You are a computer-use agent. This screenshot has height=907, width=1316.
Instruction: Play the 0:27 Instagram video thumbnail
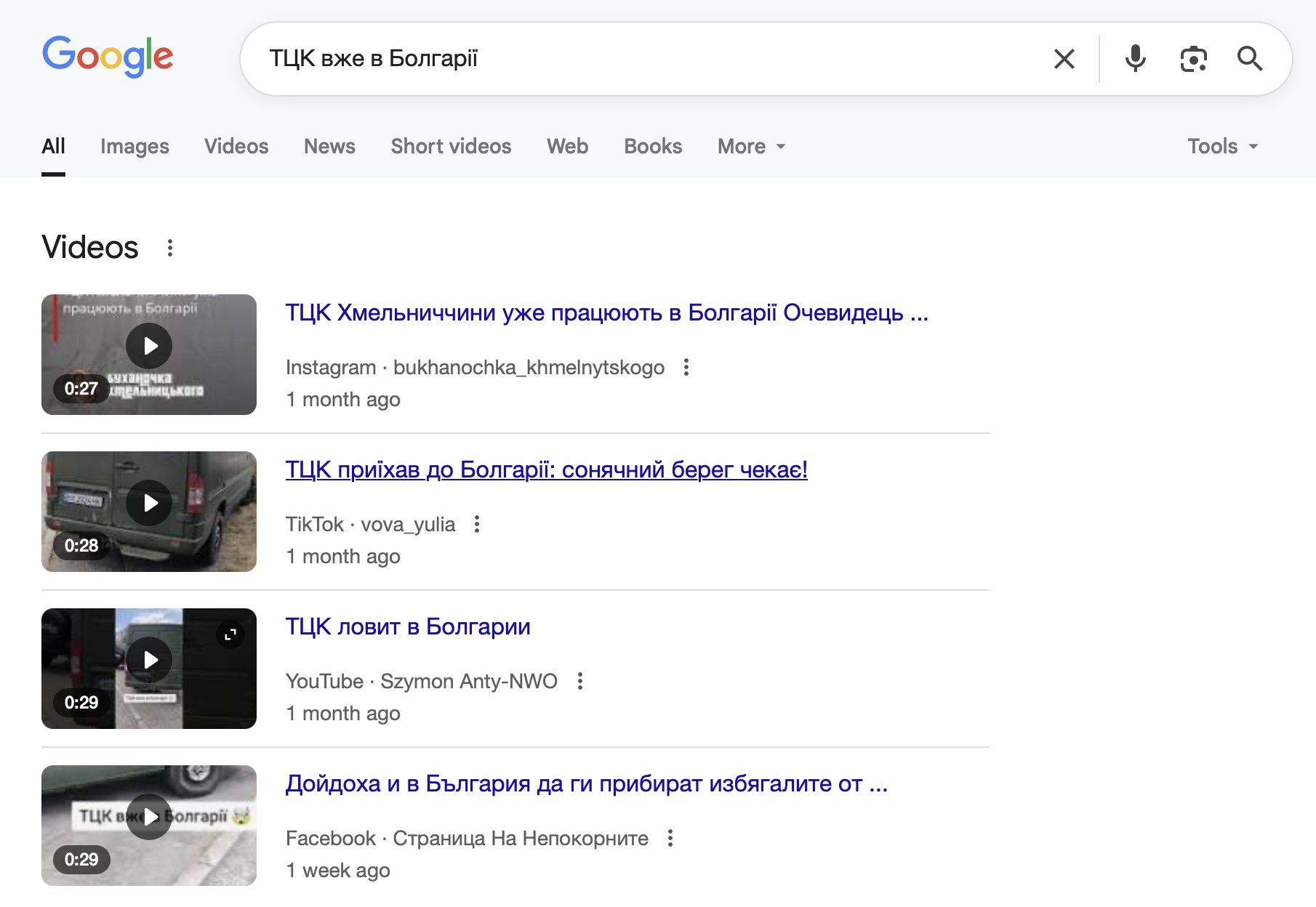click(149, 347)
